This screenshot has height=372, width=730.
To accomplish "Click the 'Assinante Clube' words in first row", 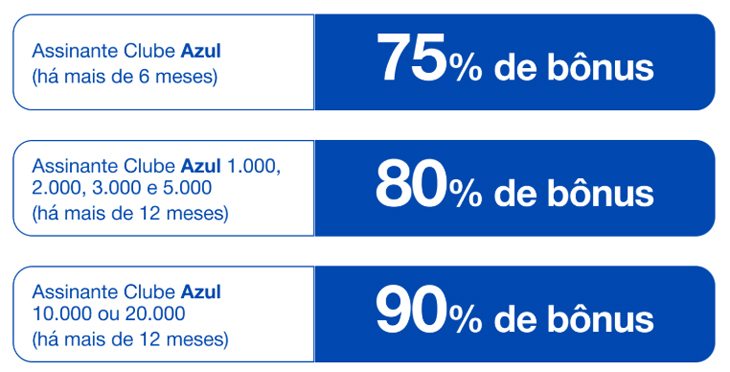I will (104, 51).
